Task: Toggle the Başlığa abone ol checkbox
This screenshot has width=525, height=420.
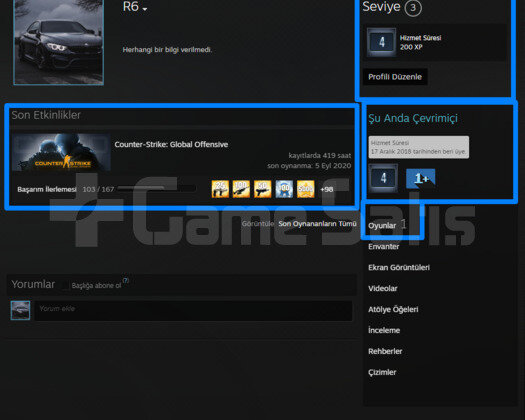Action: pyautogui.click(x=65, y=285)
